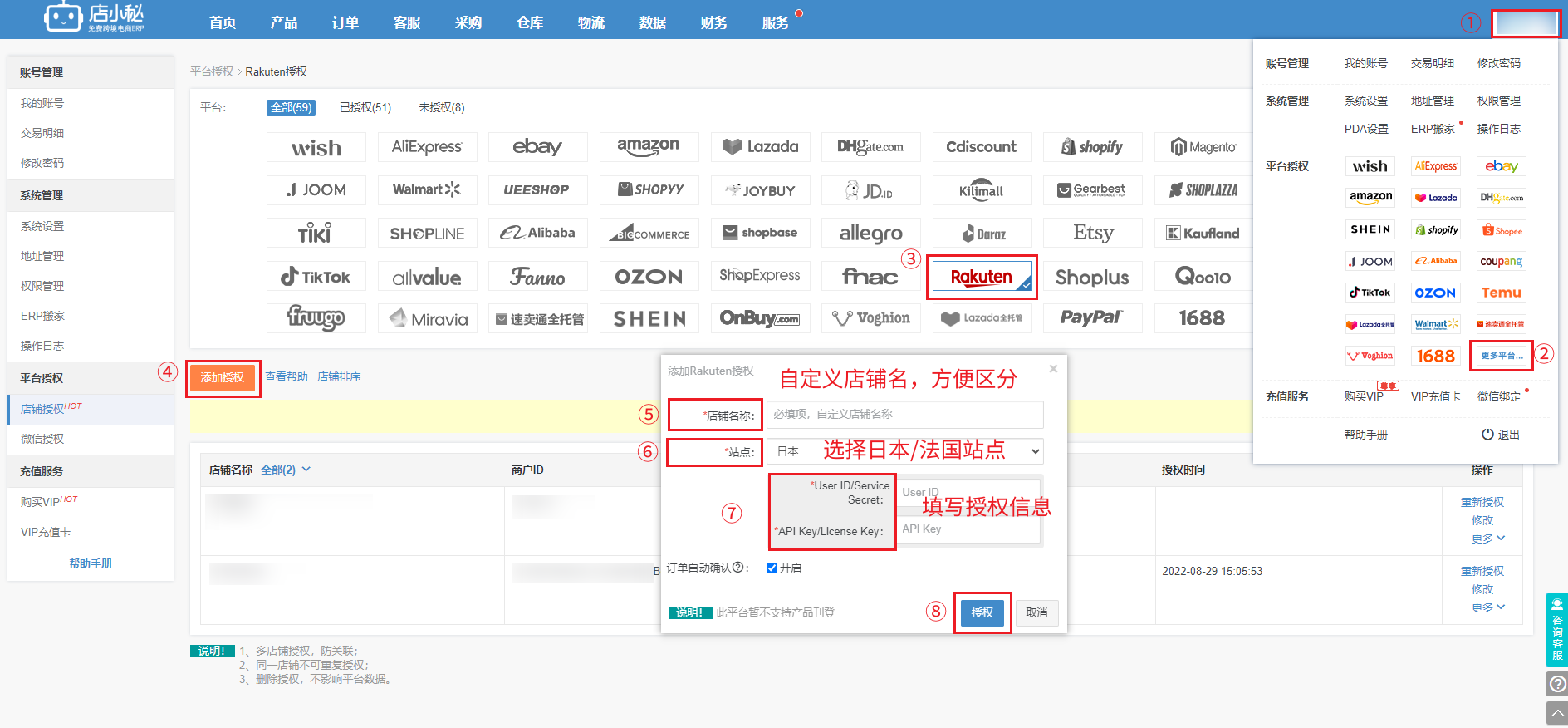Select the SHEIN tile in main grid
The height and width of the screenshot is (728, 1568).
(x=649, y=318)
